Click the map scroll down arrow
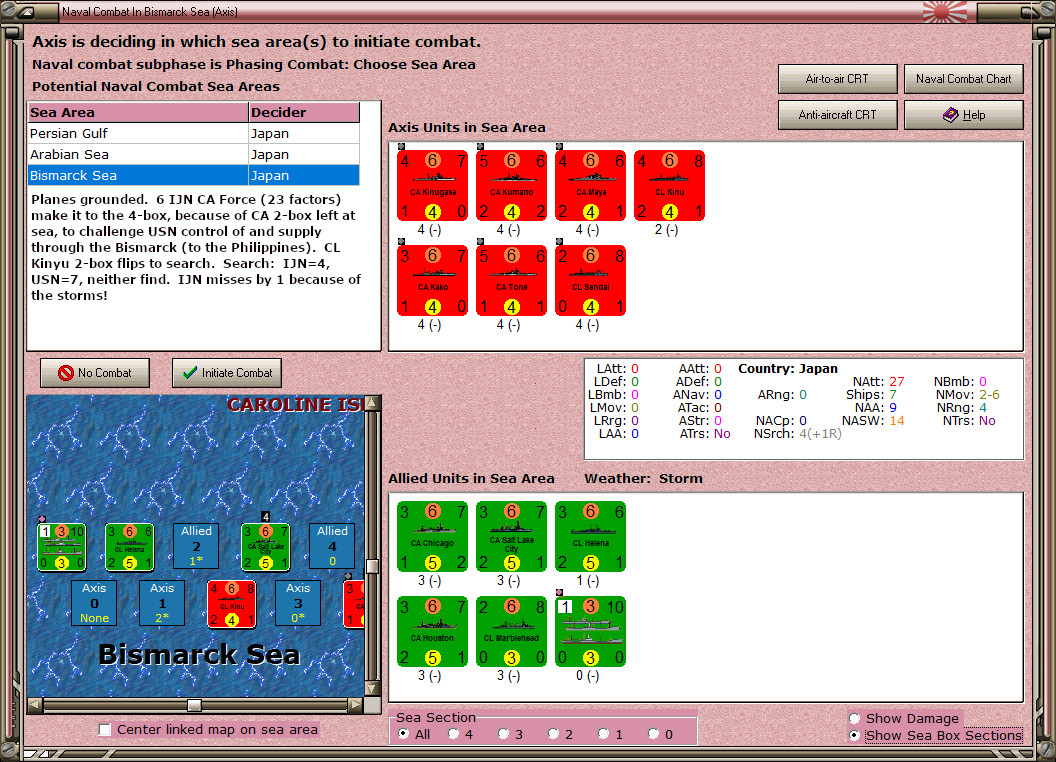This screenshot has height=762, width=1056. (372, 689)
